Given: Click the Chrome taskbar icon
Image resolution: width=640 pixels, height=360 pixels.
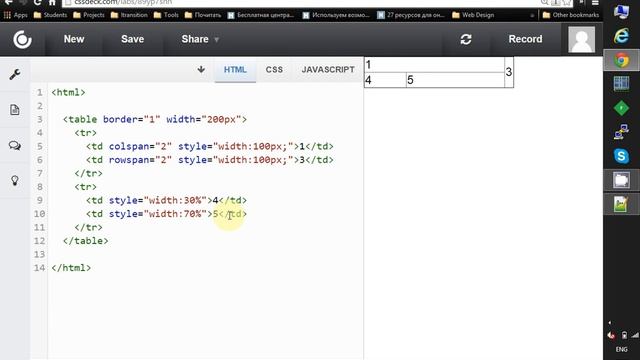Looking at the screenshot, I should pos(621,60).
